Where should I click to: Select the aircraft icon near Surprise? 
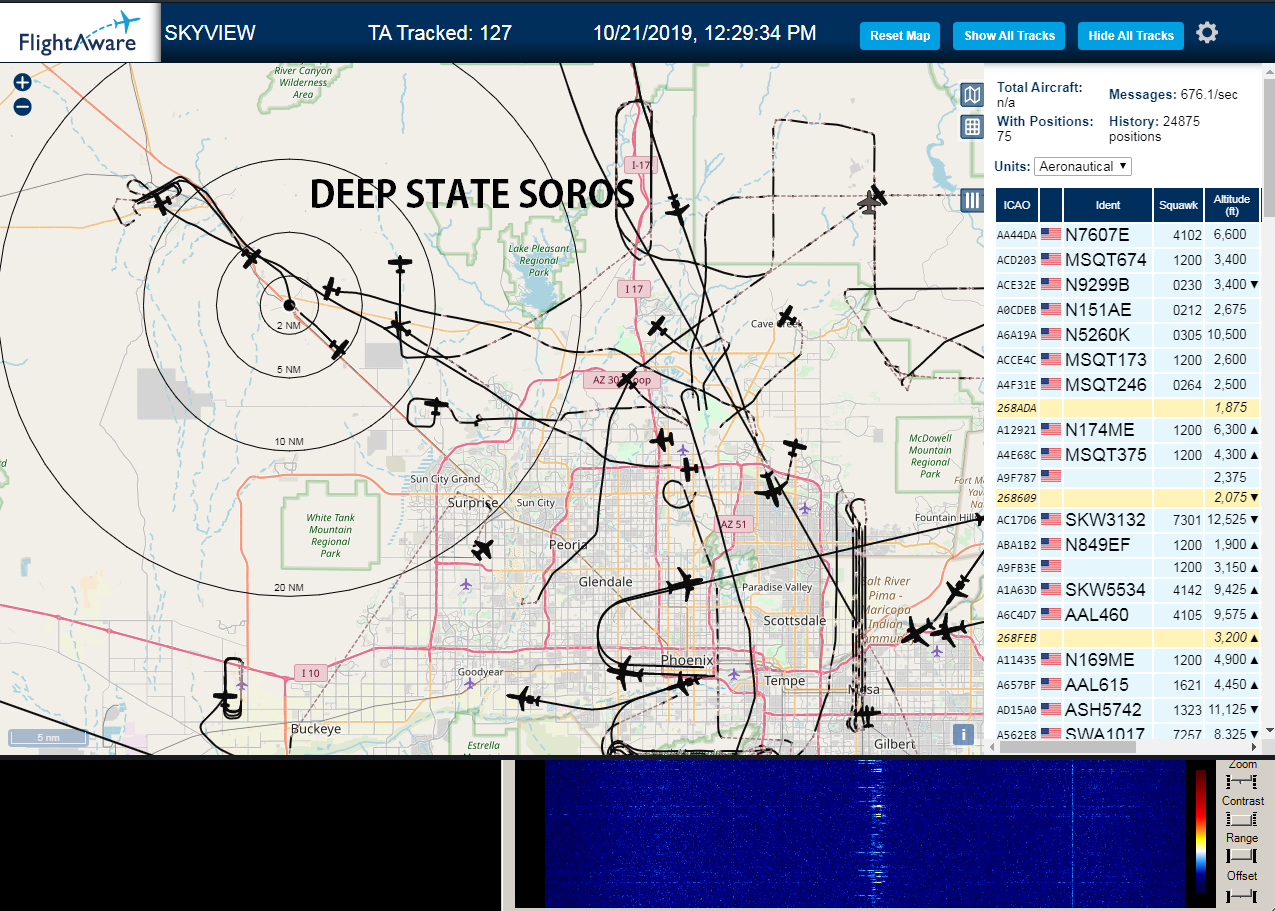tap(483, 549)
